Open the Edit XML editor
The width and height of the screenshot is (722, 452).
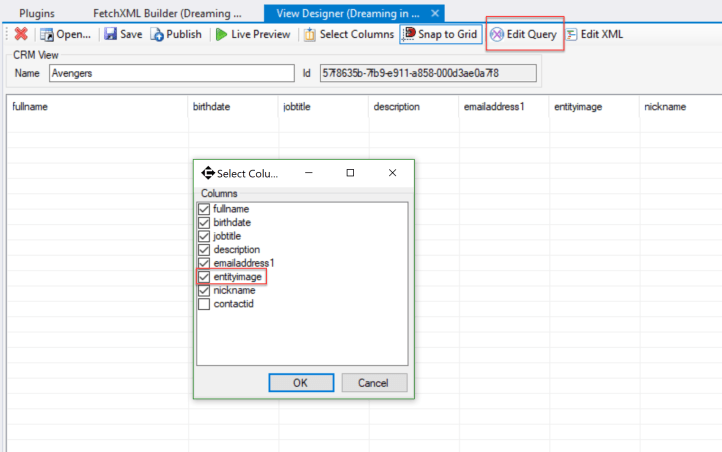(x=597, y=35)
